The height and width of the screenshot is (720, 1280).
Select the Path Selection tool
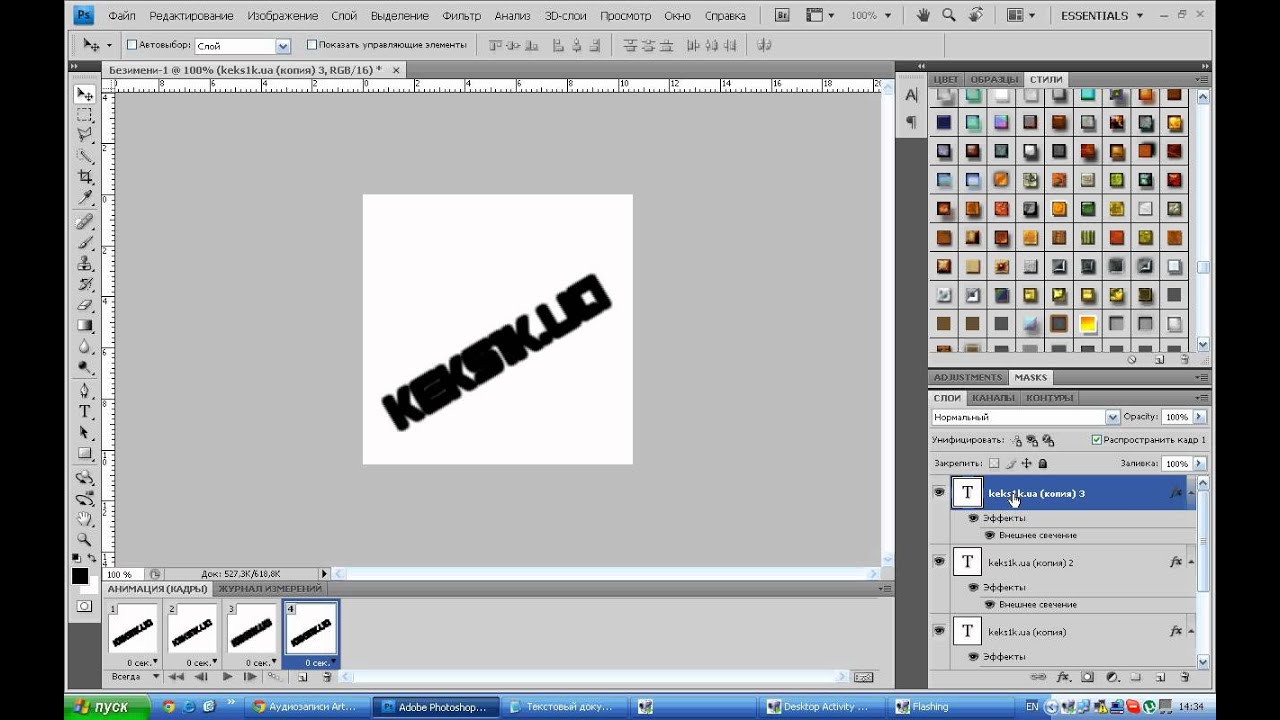tap(85, 433)
